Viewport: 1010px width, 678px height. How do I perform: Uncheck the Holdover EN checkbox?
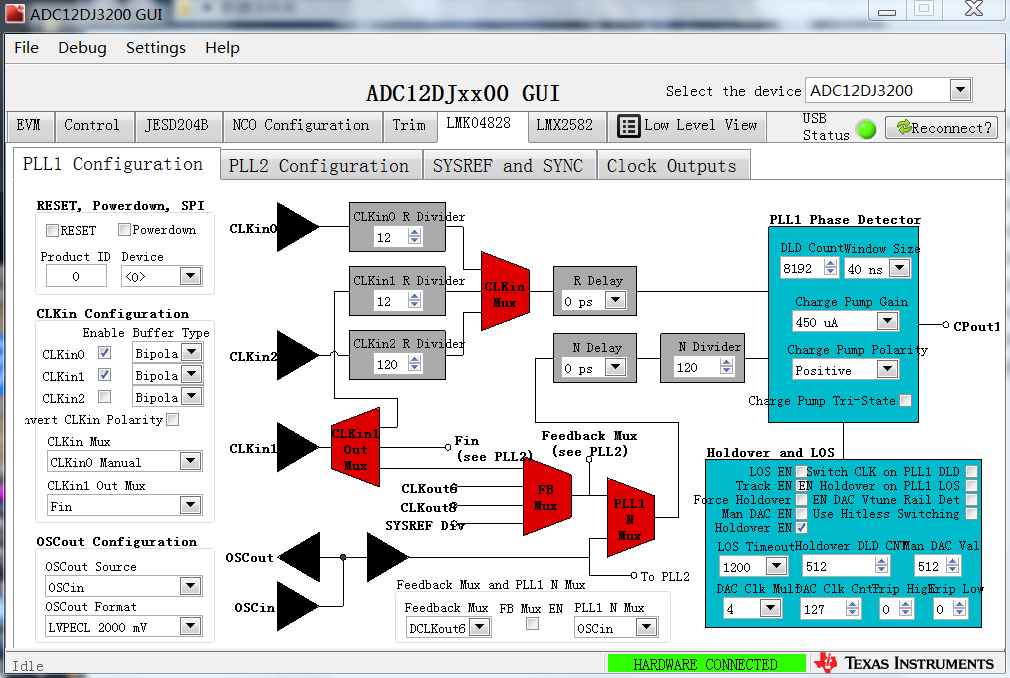[801, 527]
